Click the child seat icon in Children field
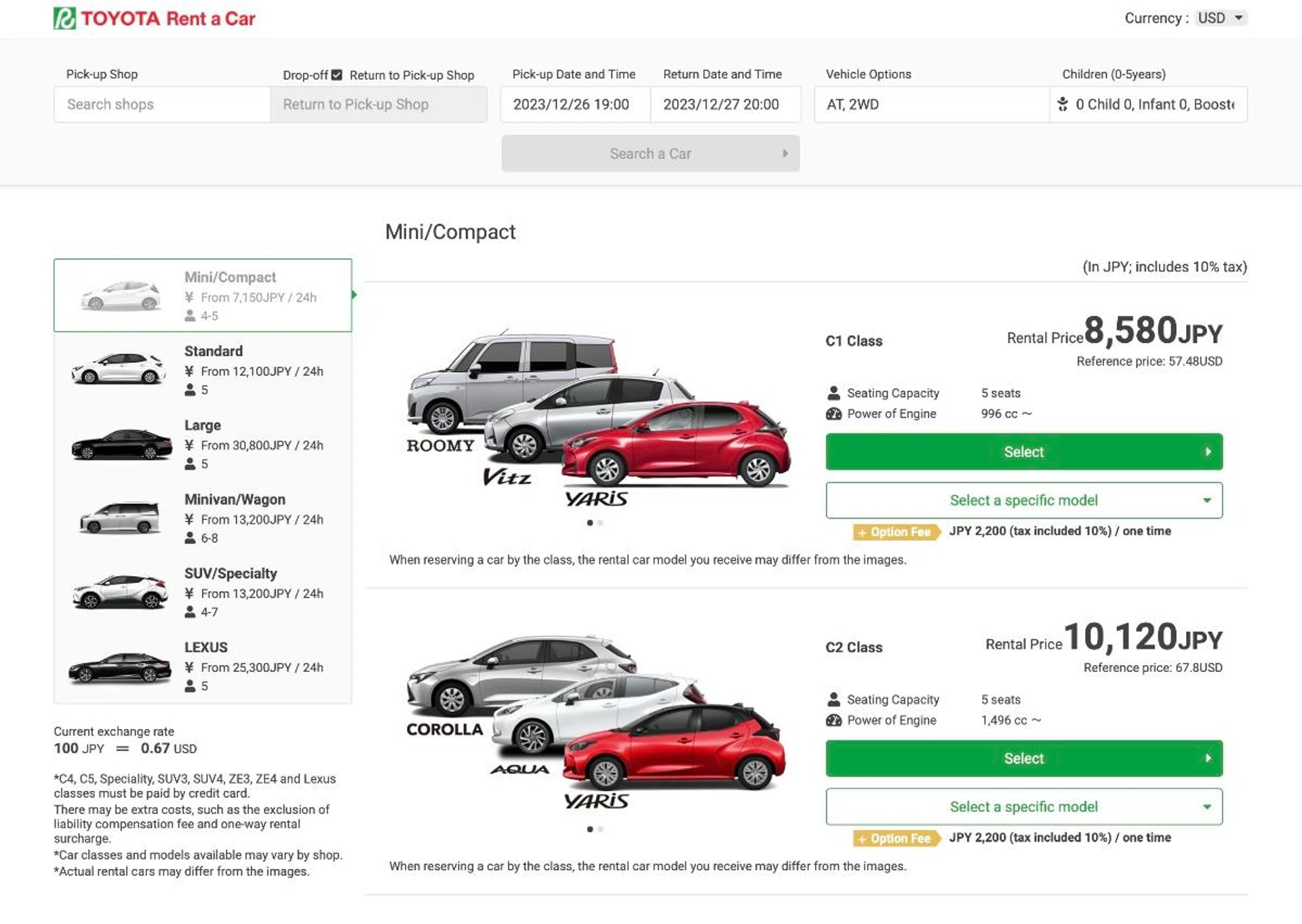 click(1063, 104)
